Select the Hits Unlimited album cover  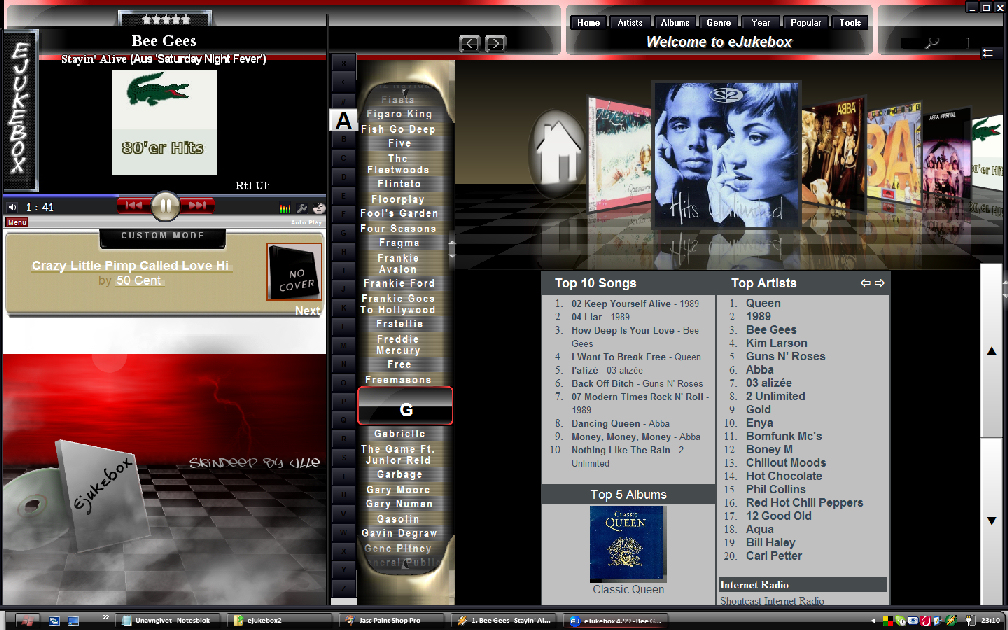726,154
